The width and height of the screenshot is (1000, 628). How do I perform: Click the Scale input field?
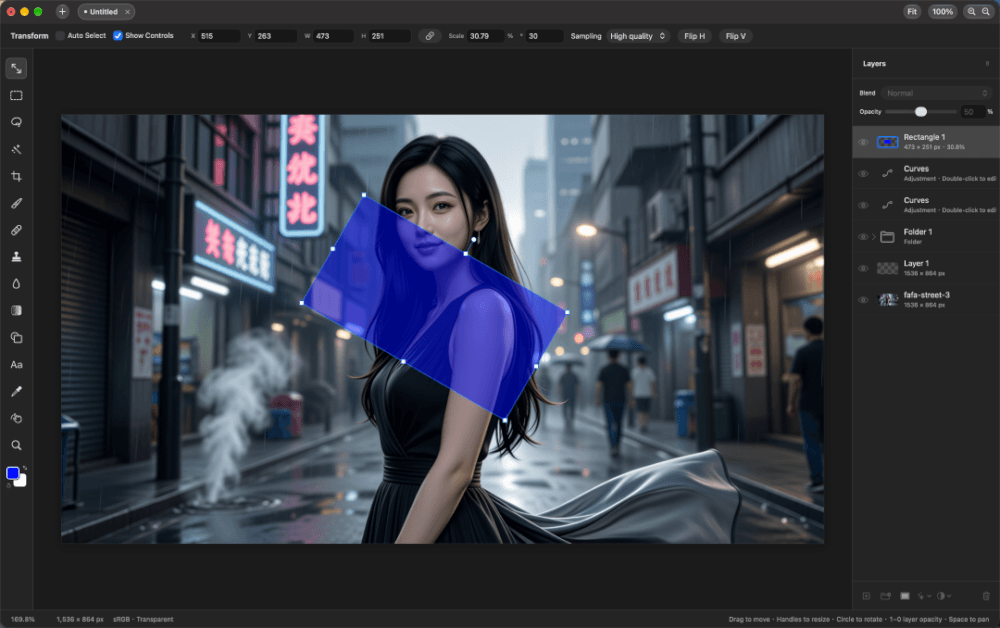tap(486, 36)
